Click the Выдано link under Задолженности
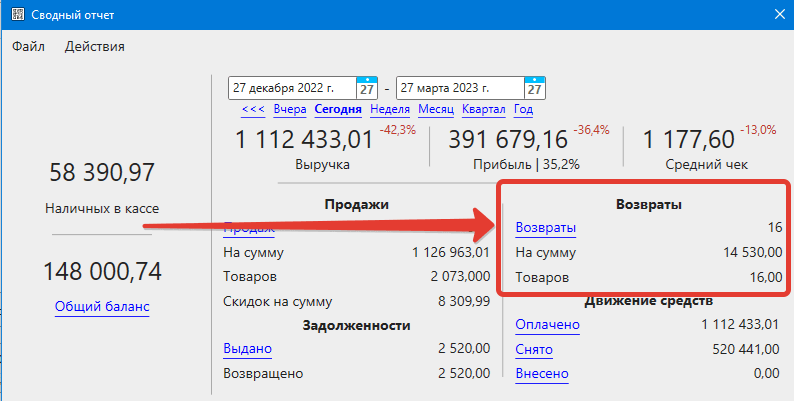Screen dimensions: 794x401 click(x=247, y=348)
